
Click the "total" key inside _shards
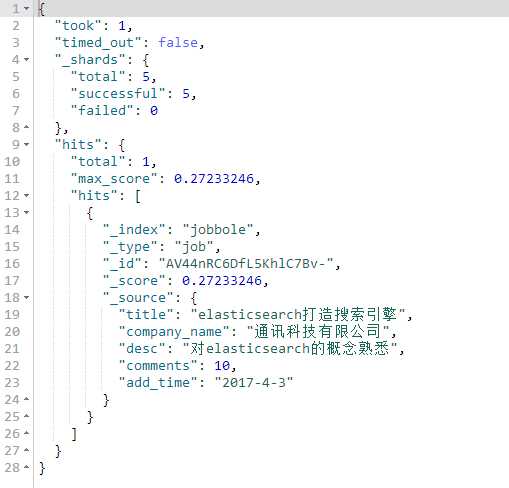tap(98, 77)
